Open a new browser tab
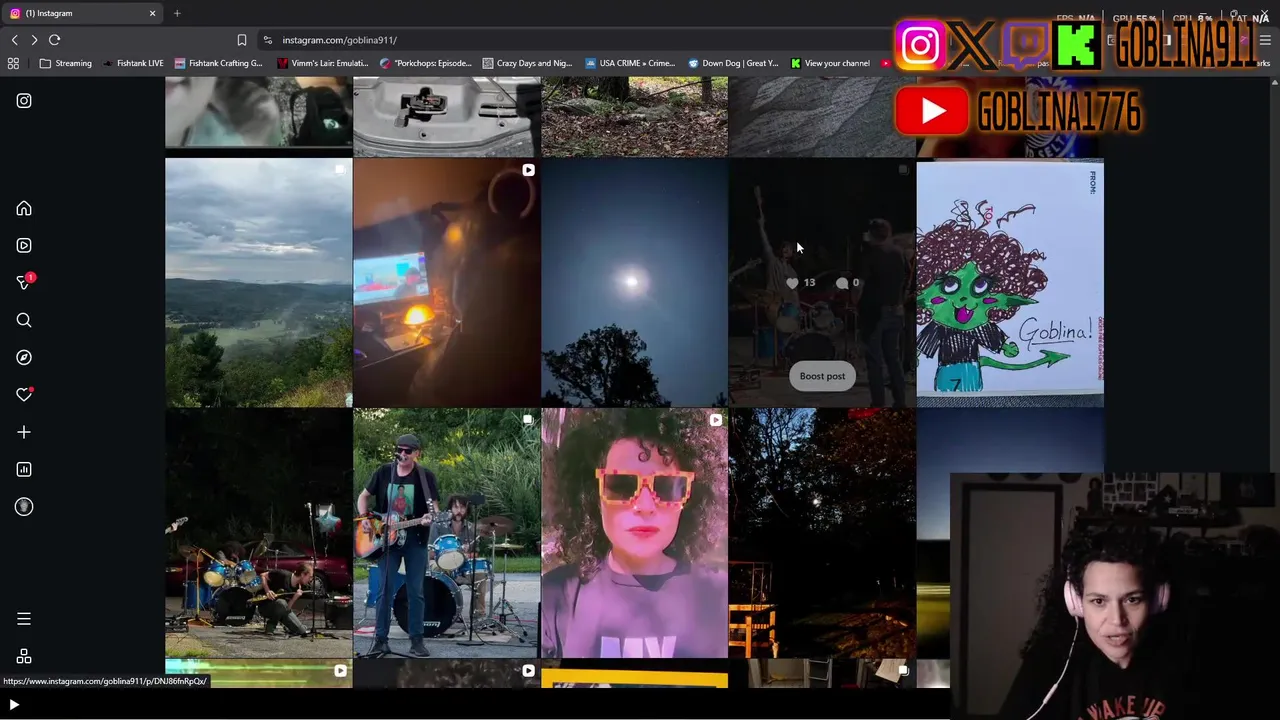1280x720 pixels. coord(177,13)
